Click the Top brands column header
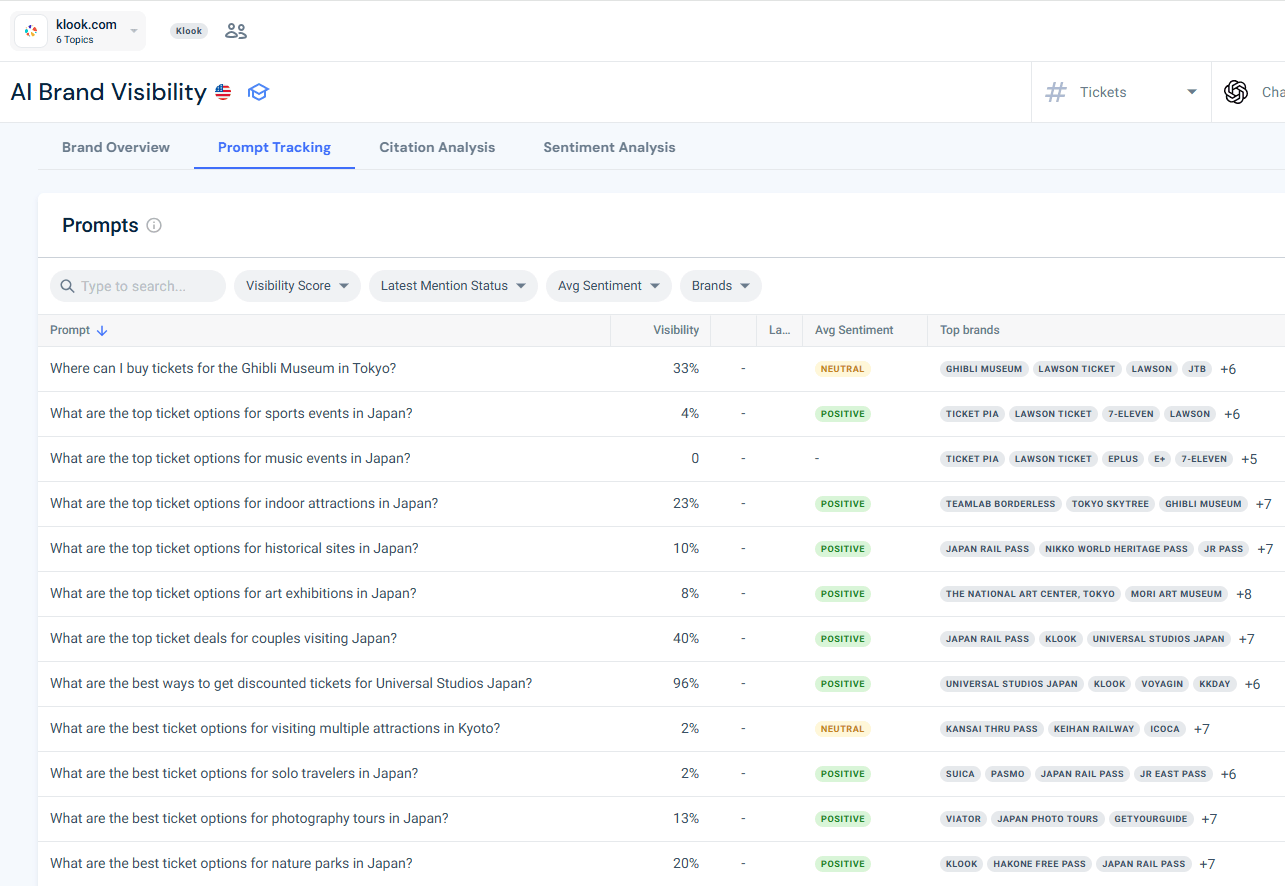1285x886 pixels. [969, 330]
